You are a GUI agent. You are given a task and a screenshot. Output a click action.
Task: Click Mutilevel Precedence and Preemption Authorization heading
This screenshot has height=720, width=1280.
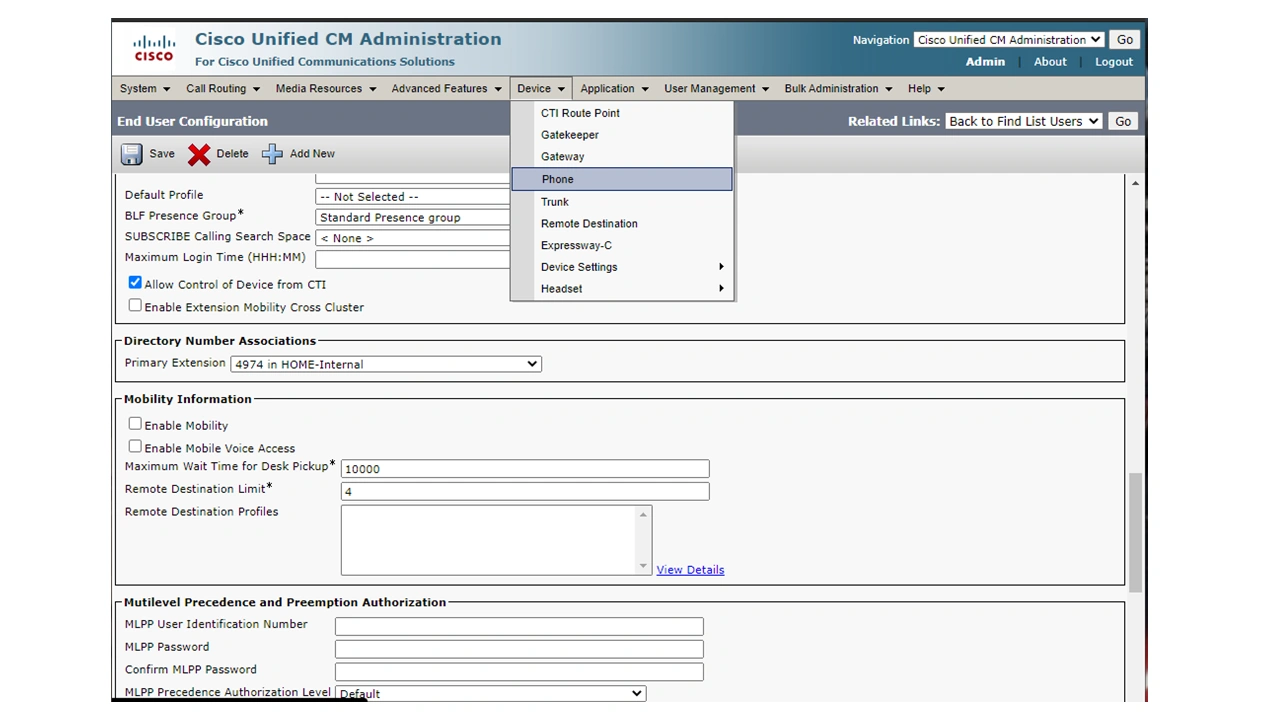[x=285, y=602]
